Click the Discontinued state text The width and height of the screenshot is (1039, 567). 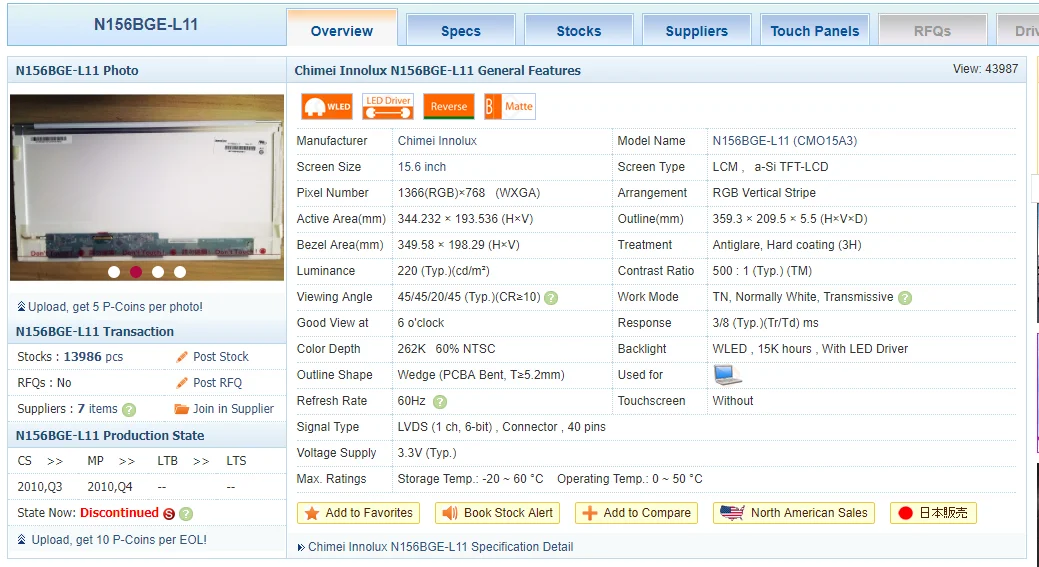click(x=119, y=513)
